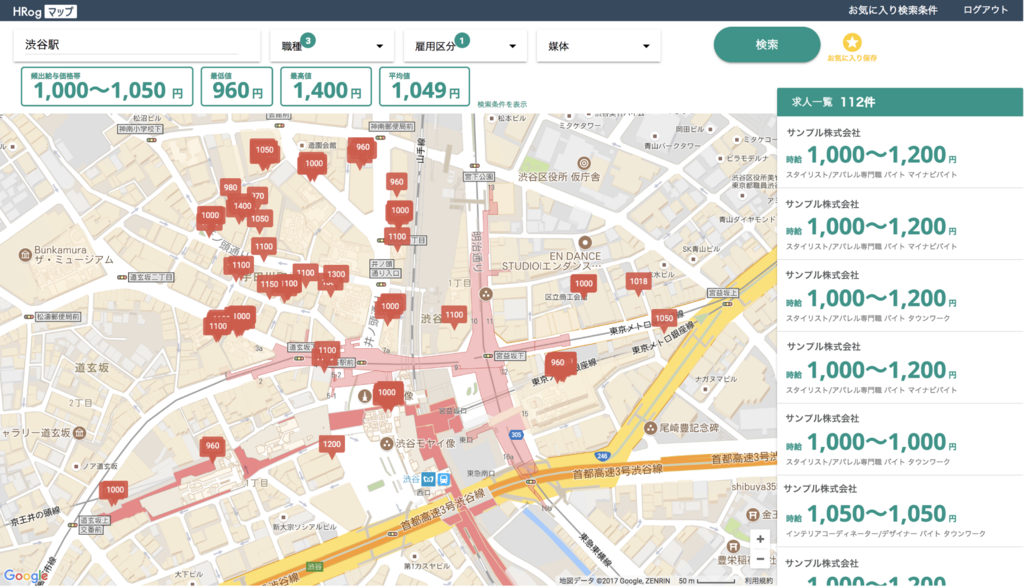The height and width of the screenshot is (587, 1024).
Task: Click the Google logo on the map
Action: coord(26,575)
